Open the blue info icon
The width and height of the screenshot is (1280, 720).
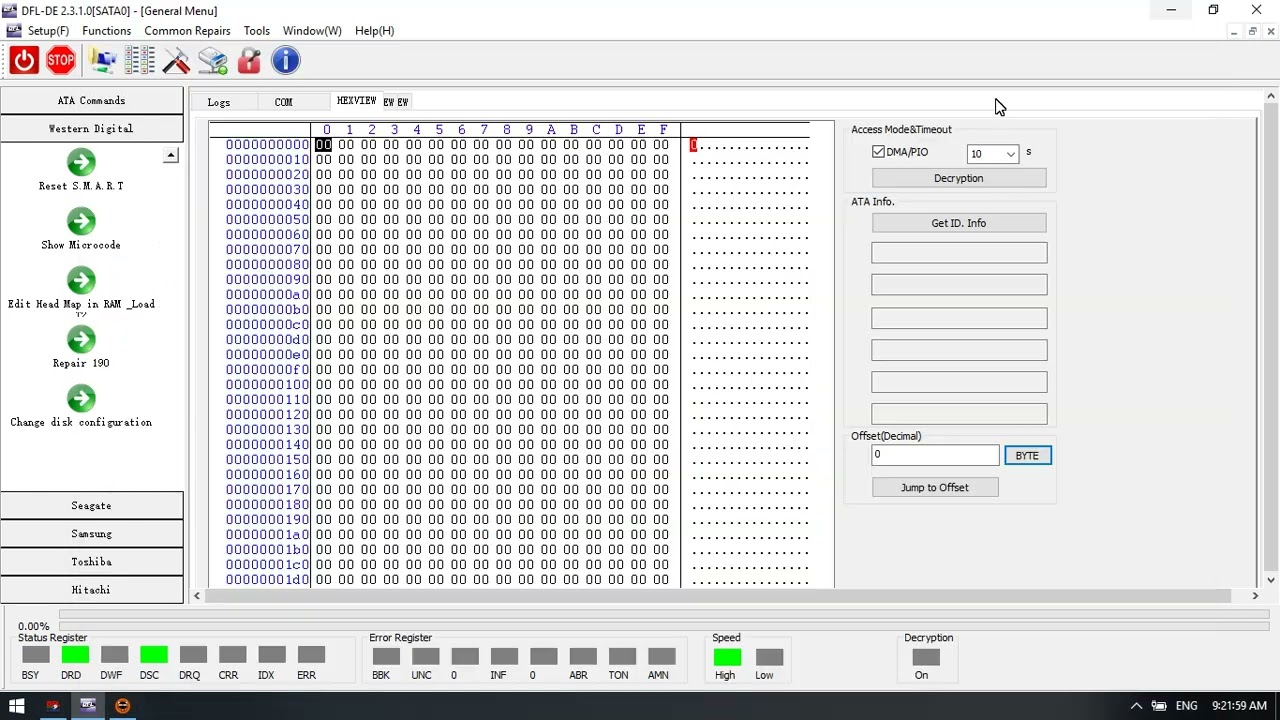pyautogui.click(x=286, y=61)
